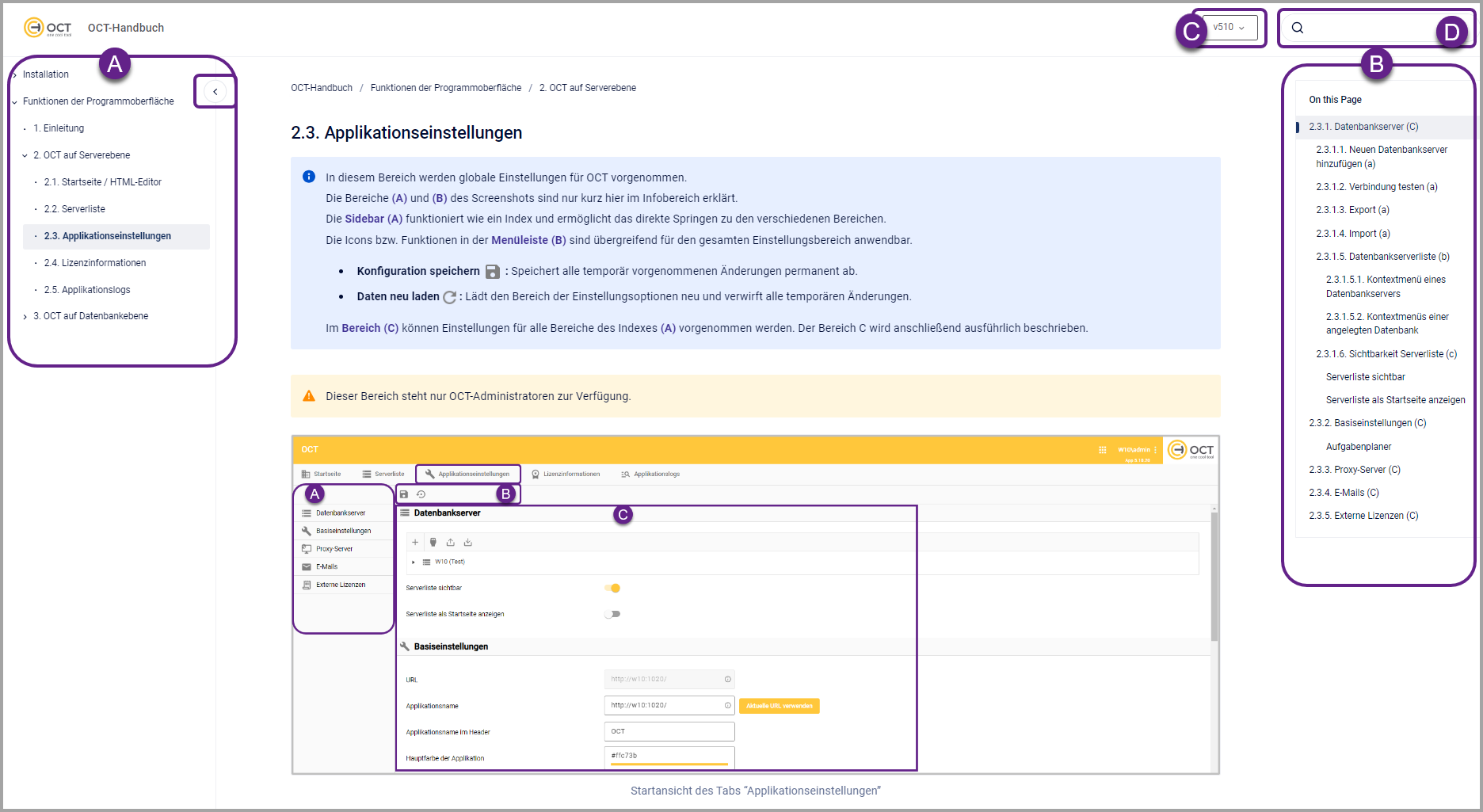Screen dimensions: 1483x812
Task: Click the save icon beside 'Konfiguration speichern'
Action: coord(493,272)
